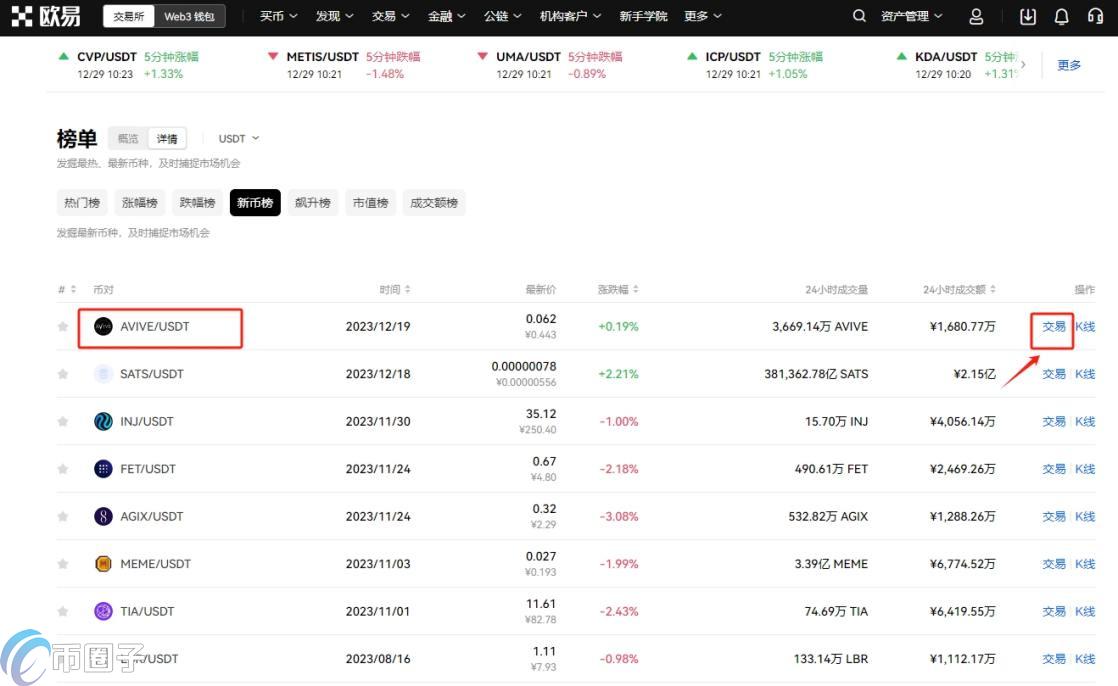The height and width of the screenshot is (686, 1118).
Task: Open the notifications bell icon
Action: click(x=1062, y=16)
